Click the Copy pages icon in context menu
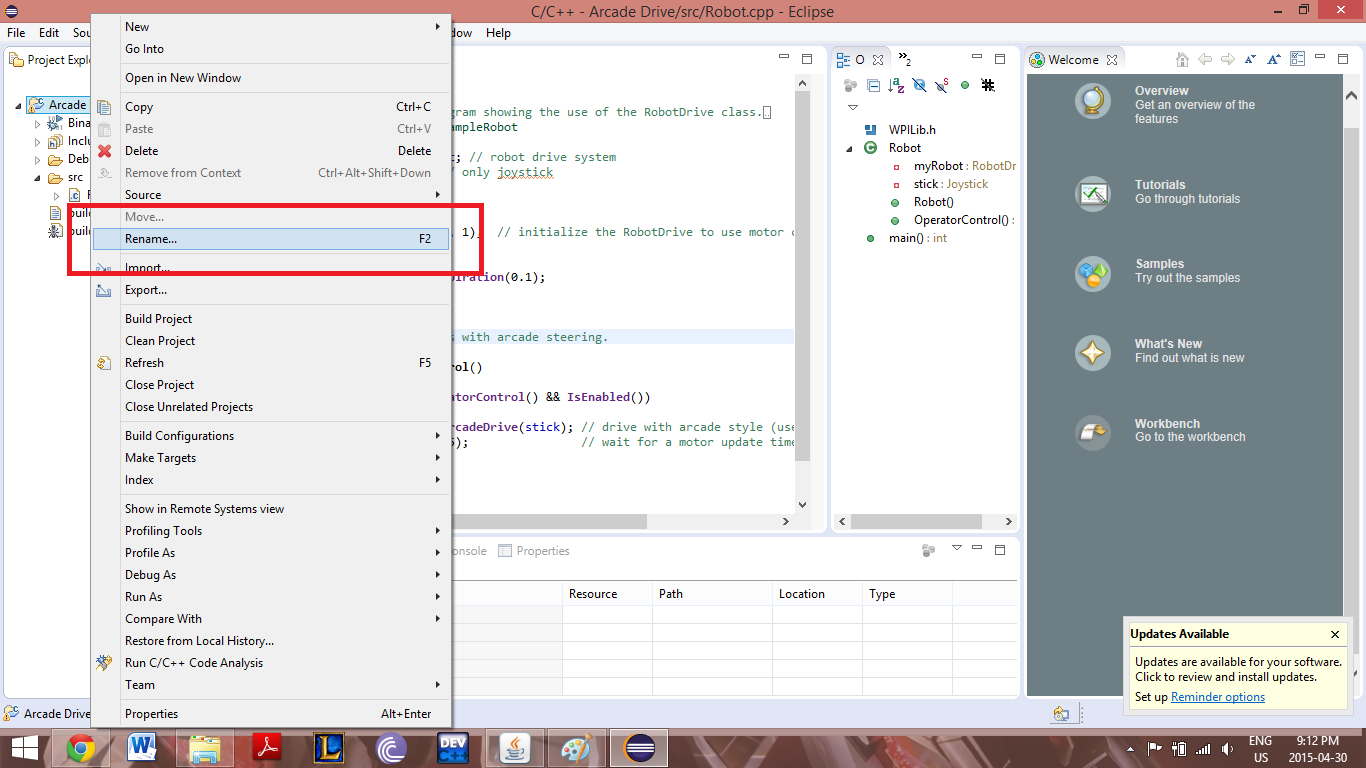Screen dimensions: 1366x768 tap(104, 107)
